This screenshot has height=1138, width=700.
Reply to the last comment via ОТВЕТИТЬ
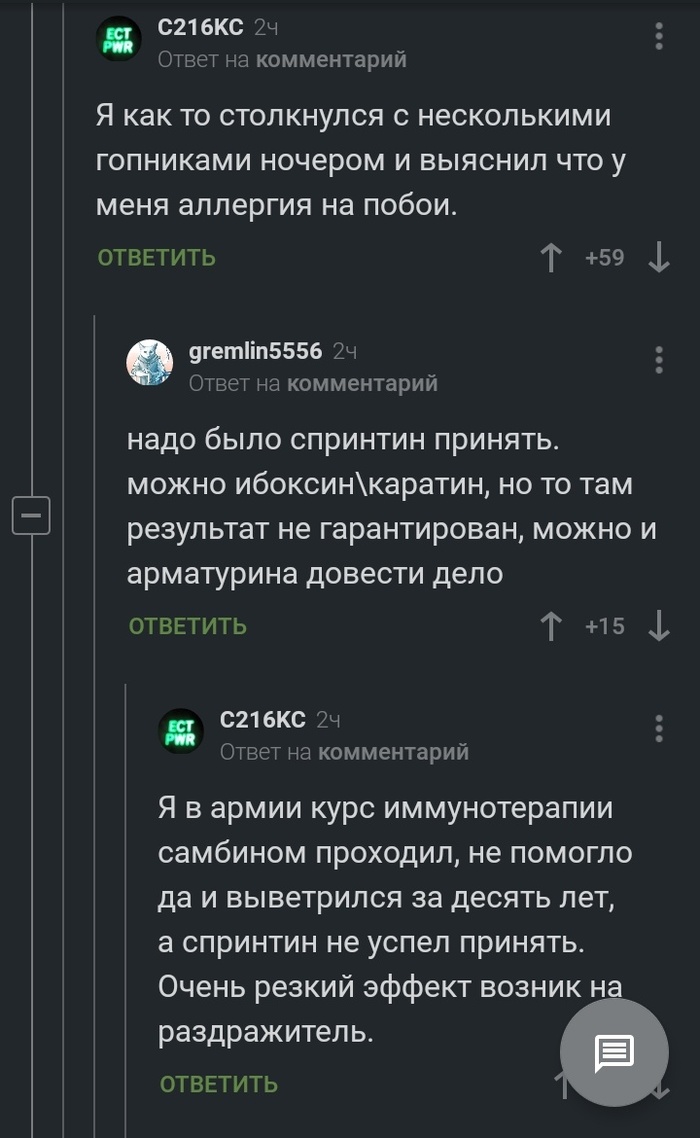pos(219,1084)
